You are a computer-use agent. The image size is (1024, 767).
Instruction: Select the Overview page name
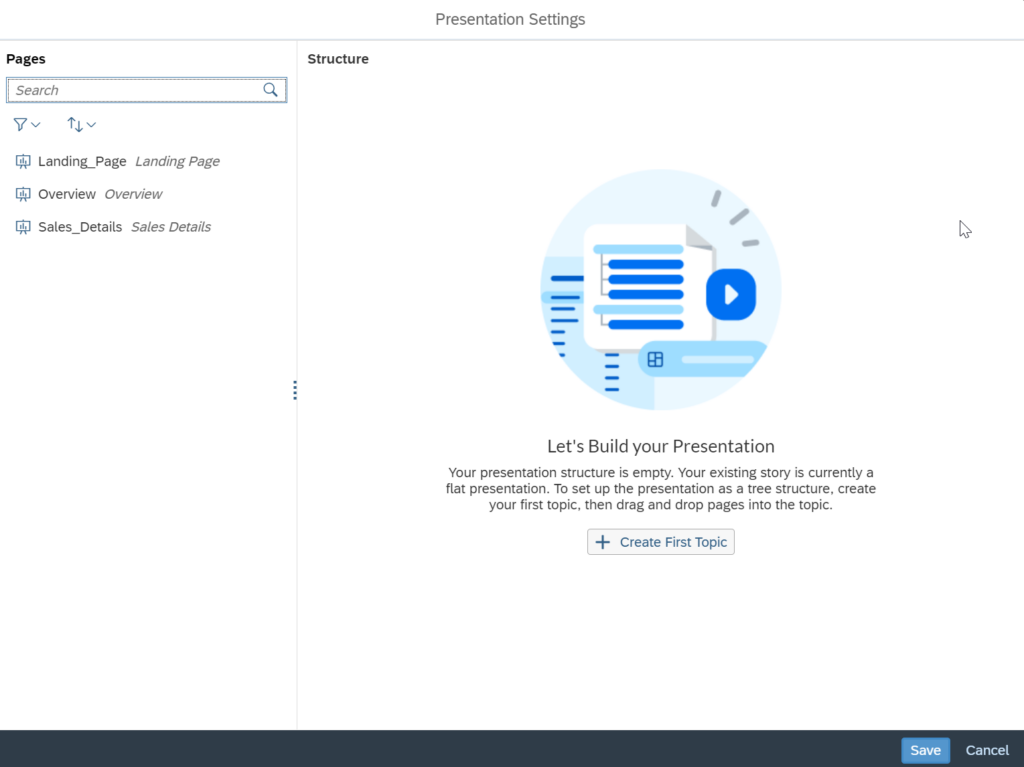click(x=67, y=194)
